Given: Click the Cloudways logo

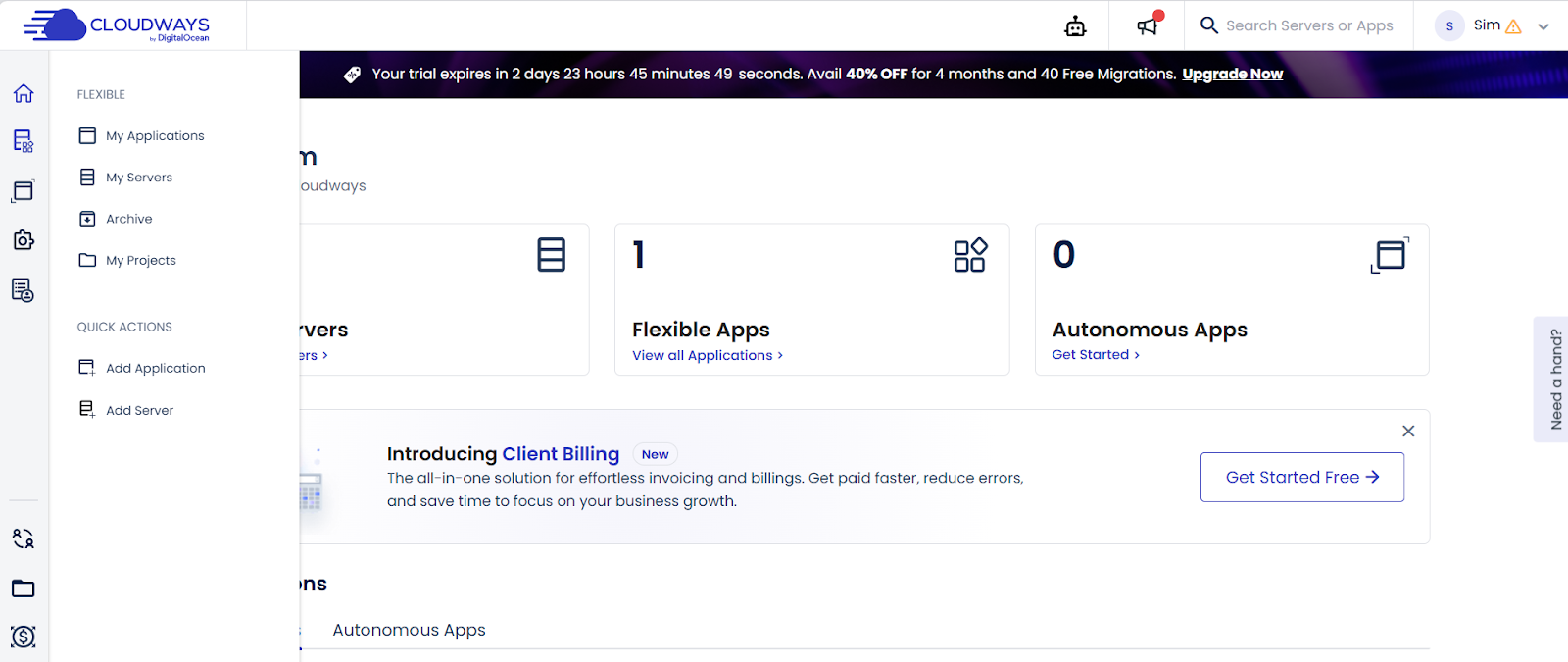Looking at the screenshot, I should [117, 25].
